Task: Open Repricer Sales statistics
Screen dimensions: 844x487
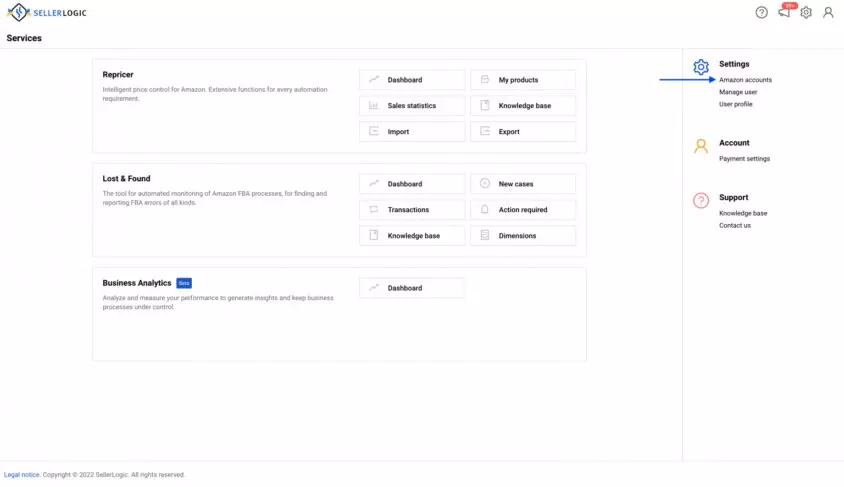Action: [x=412, y=105]
